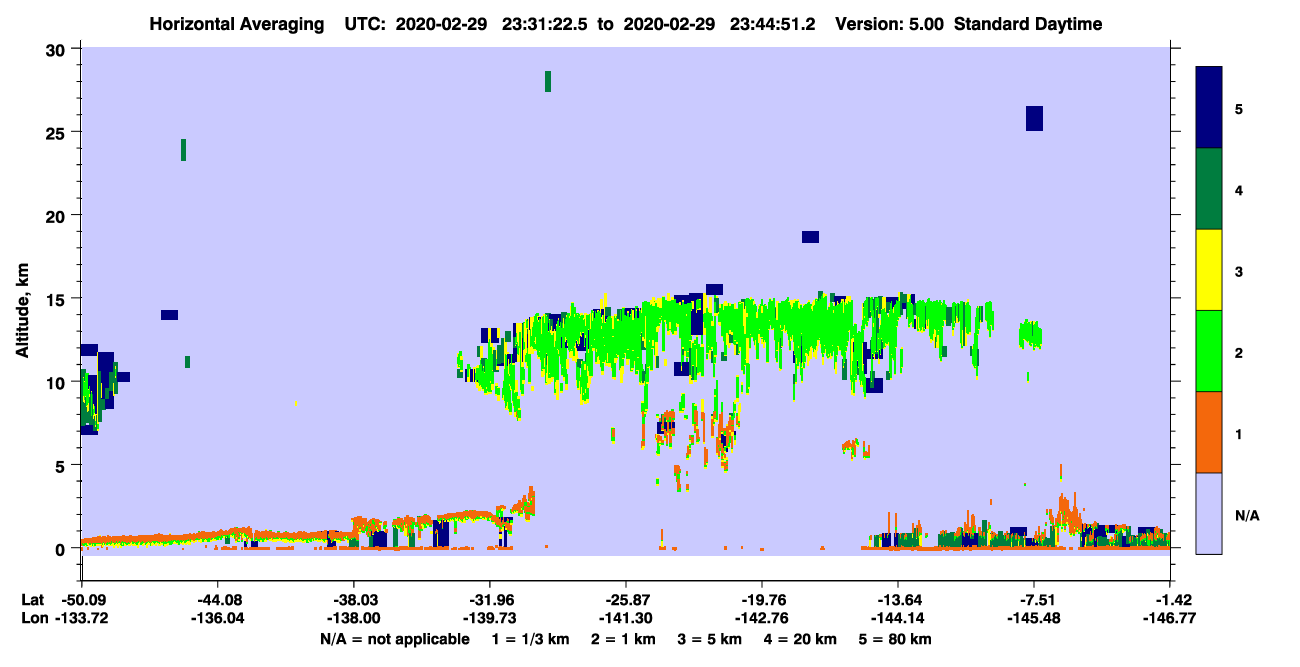Click the colorbar label 4

click(1239, 189)
